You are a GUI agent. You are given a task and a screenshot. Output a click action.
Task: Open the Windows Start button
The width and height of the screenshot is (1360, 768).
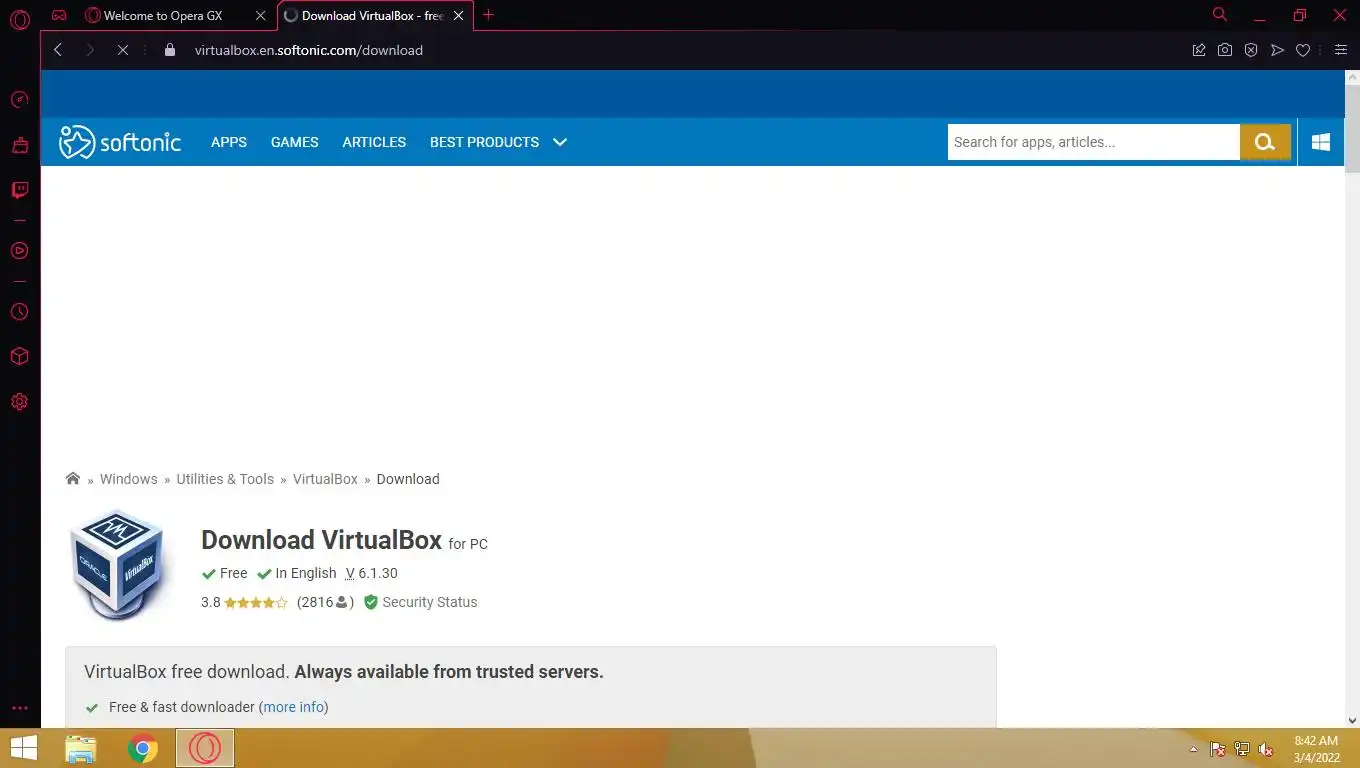click(24, 748)
